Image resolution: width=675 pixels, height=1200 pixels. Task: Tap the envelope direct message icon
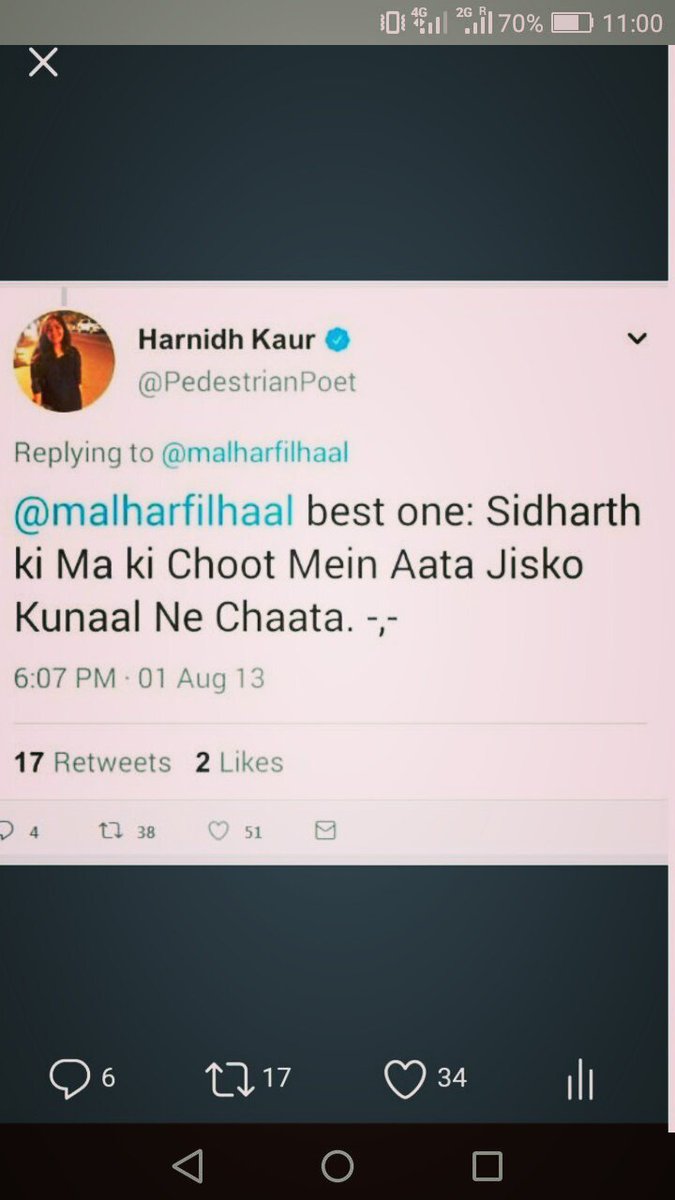325,831
